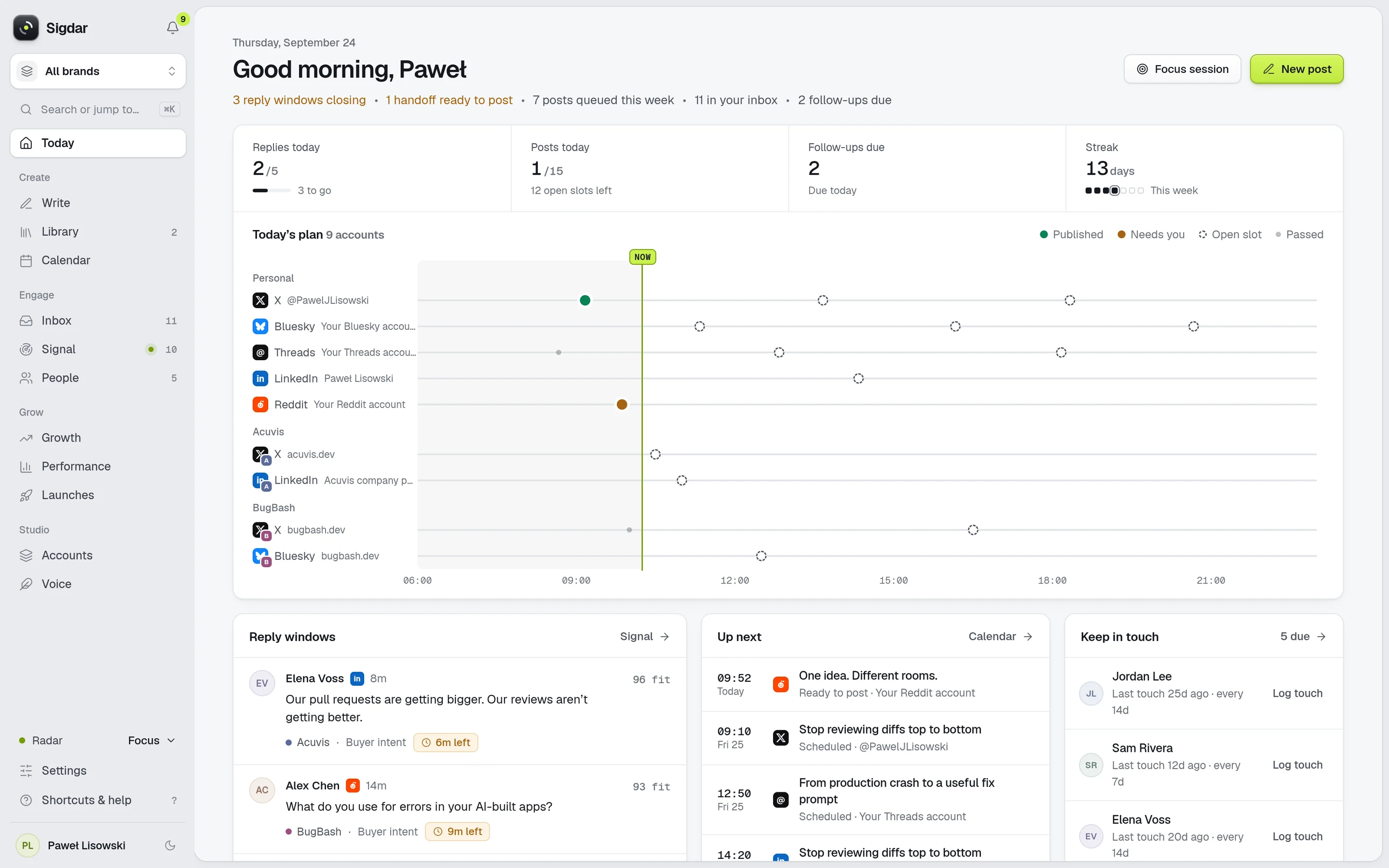Click the 6m left badge on Elena Voss reply
Screen dimensions: 1389x868
446,743
